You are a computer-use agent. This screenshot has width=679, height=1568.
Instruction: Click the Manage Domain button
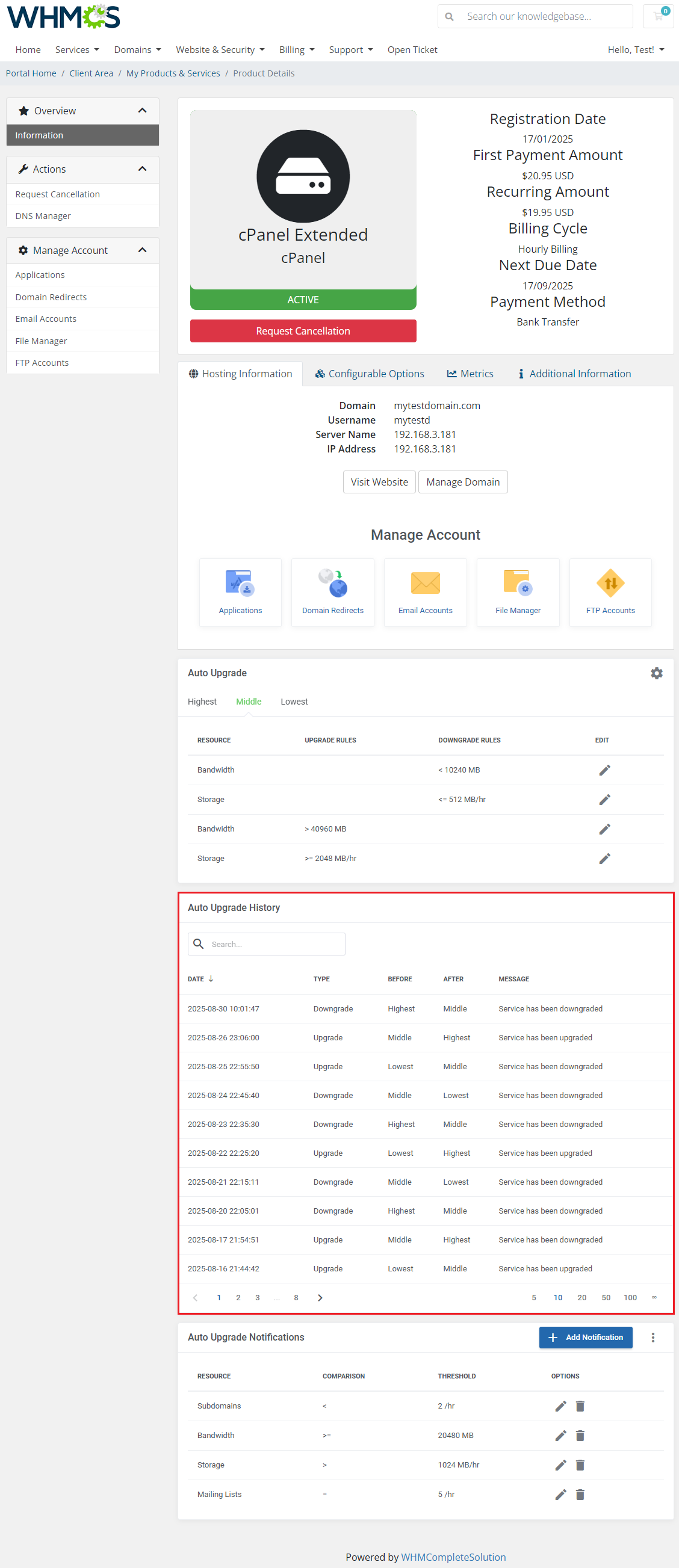463,482
